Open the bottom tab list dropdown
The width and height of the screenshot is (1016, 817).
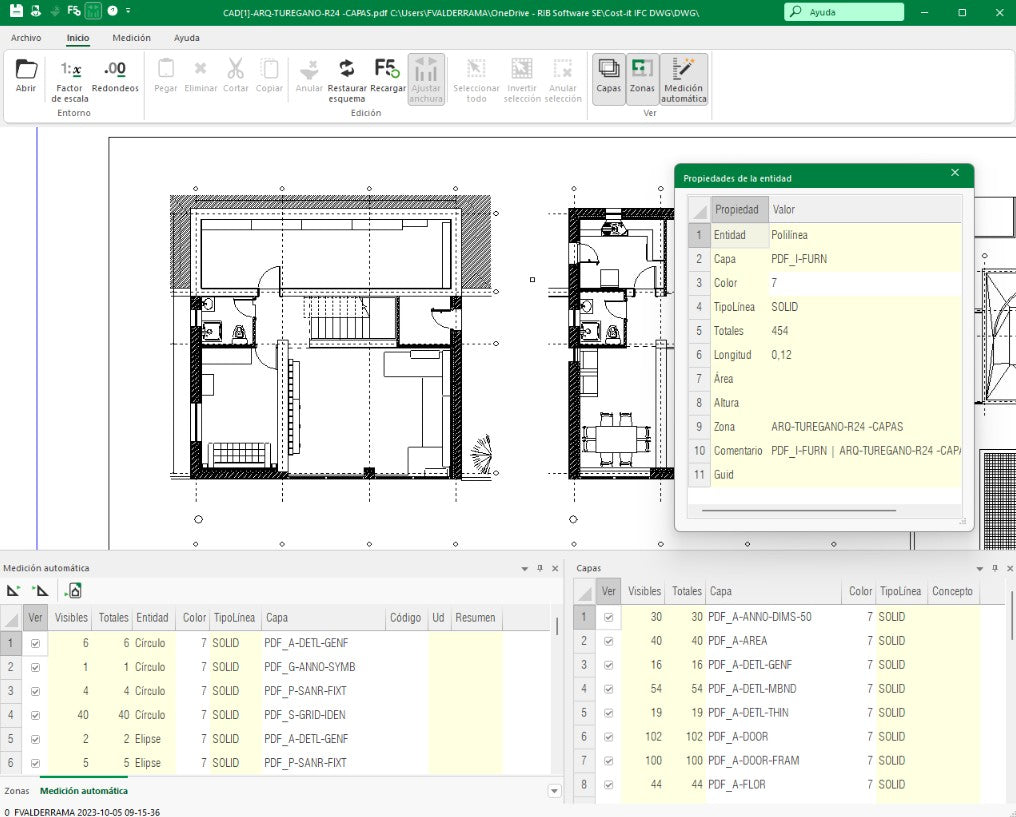pyautogui.click(x=555, y=791)
